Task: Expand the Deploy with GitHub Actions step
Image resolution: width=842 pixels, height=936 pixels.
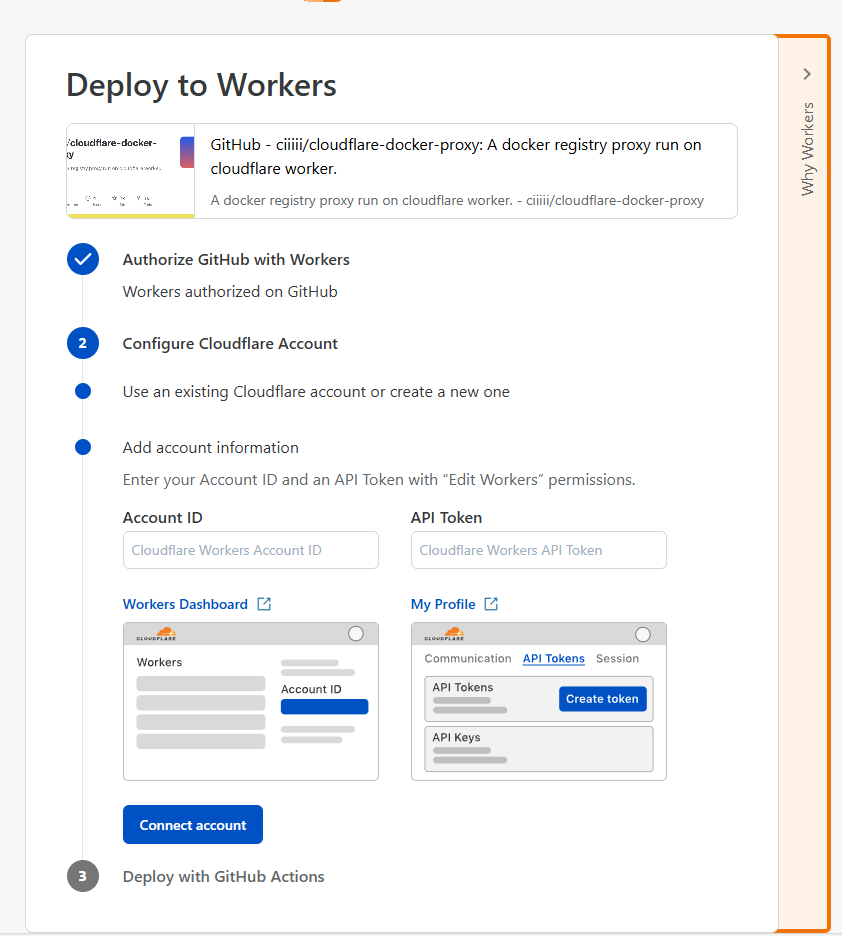Action: pyautogui.click(x=223, y=877)
